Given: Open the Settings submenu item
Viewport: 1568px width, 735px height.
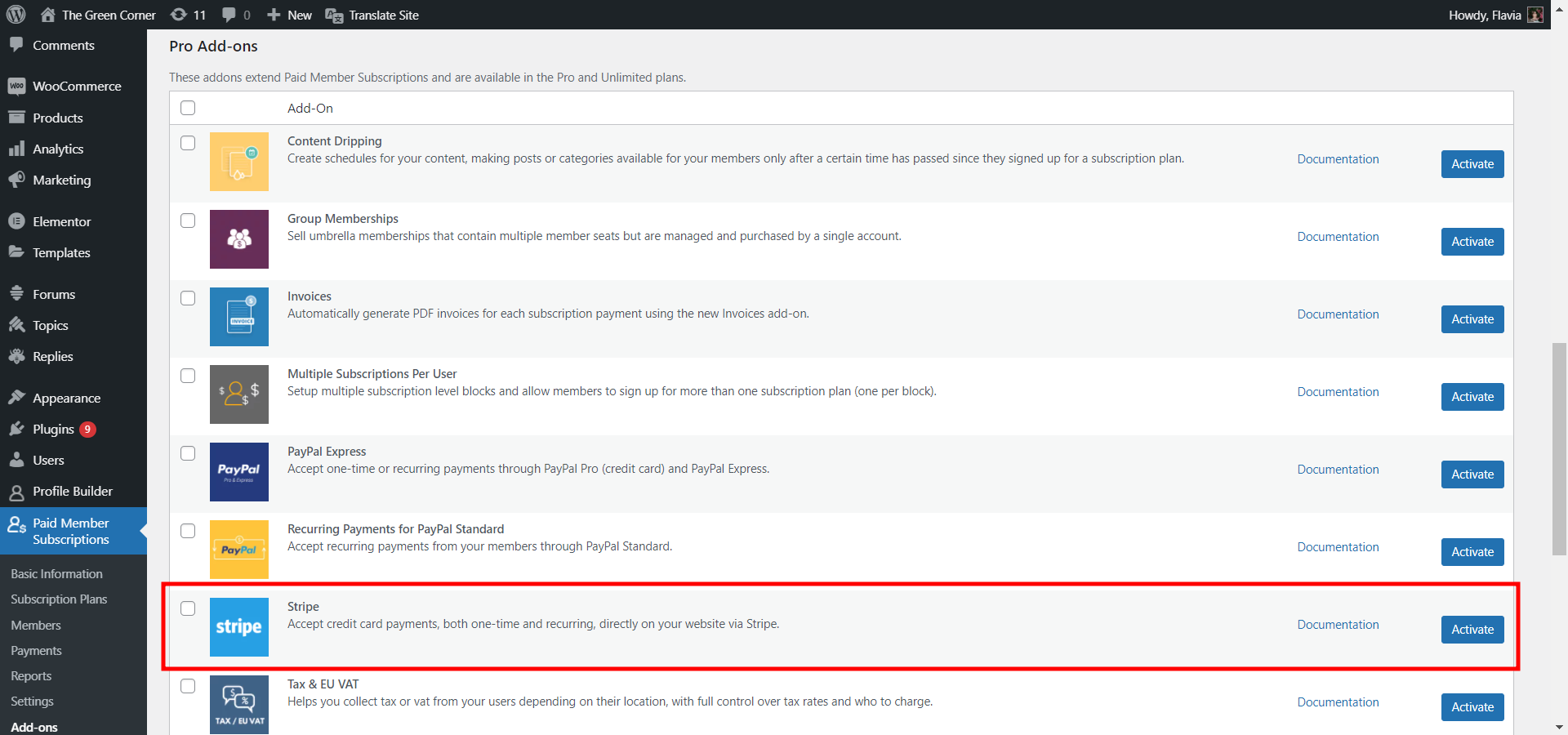Looking at the screenshot, I should click(32, 702).
